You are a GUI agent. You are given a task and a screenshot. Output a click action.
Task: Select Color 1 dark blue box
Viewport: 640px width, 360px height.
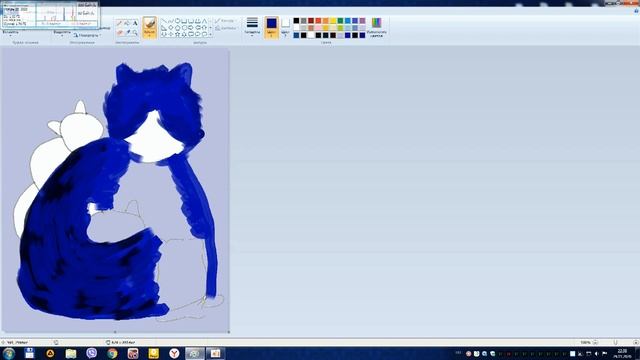pos(271,27)
